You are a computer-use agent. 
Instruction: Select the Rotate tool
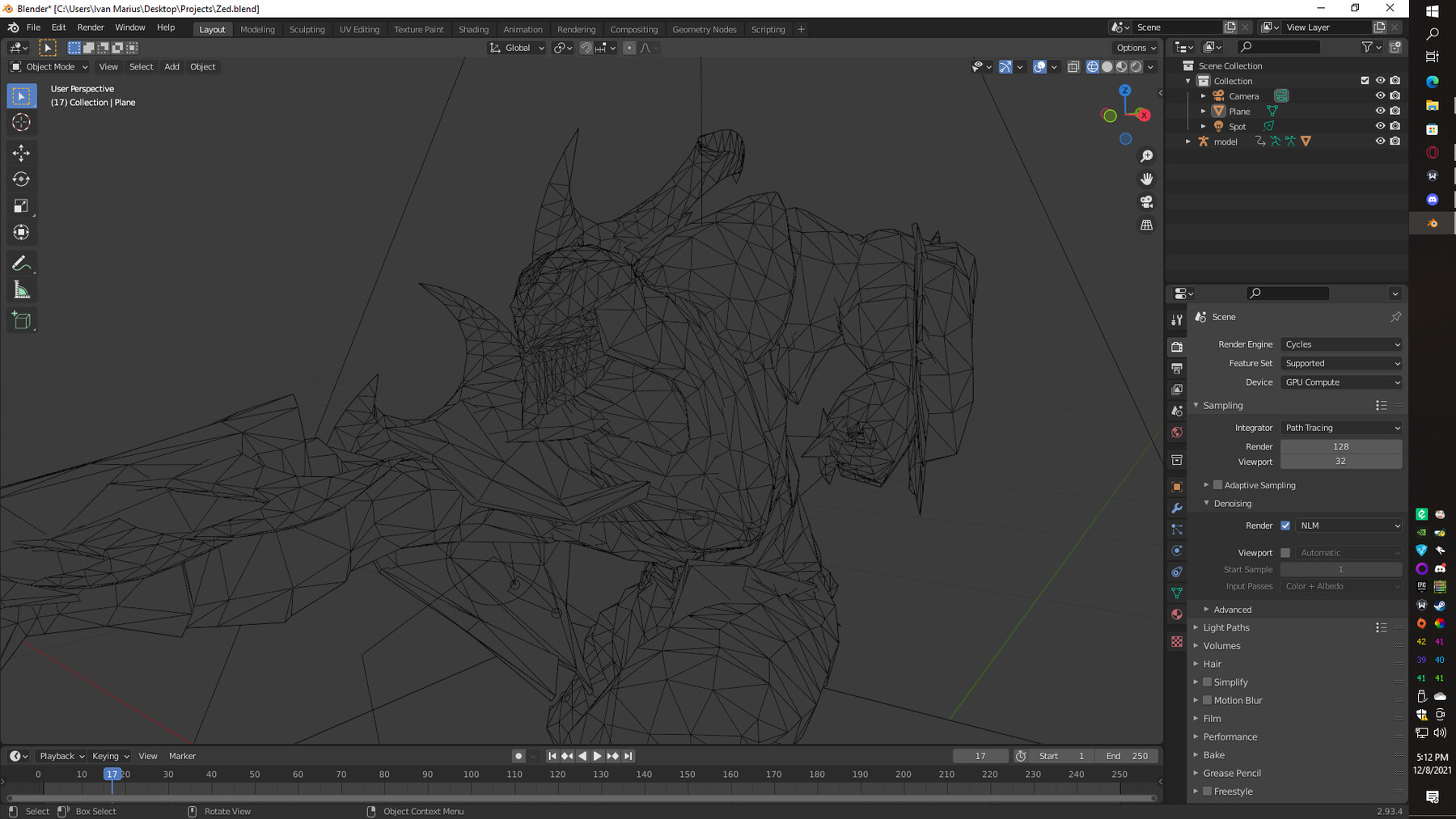click(21, 179)
